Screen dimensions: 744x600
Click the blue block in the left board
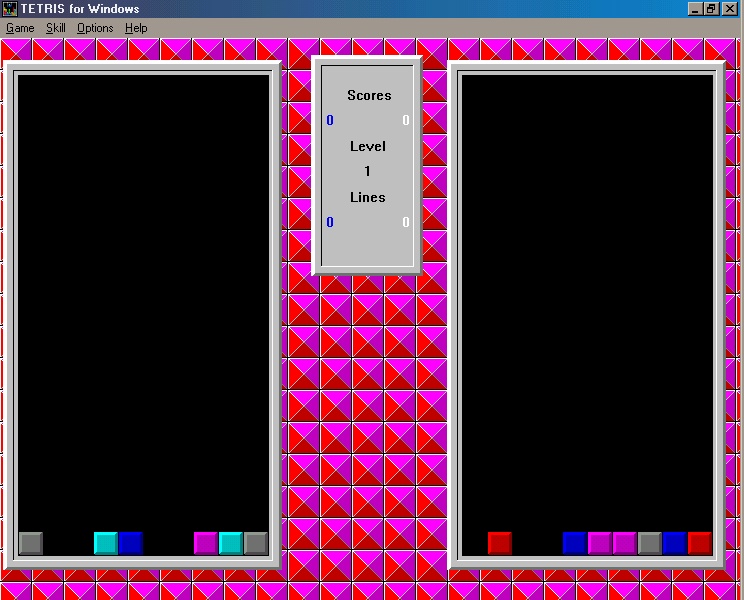131,543
